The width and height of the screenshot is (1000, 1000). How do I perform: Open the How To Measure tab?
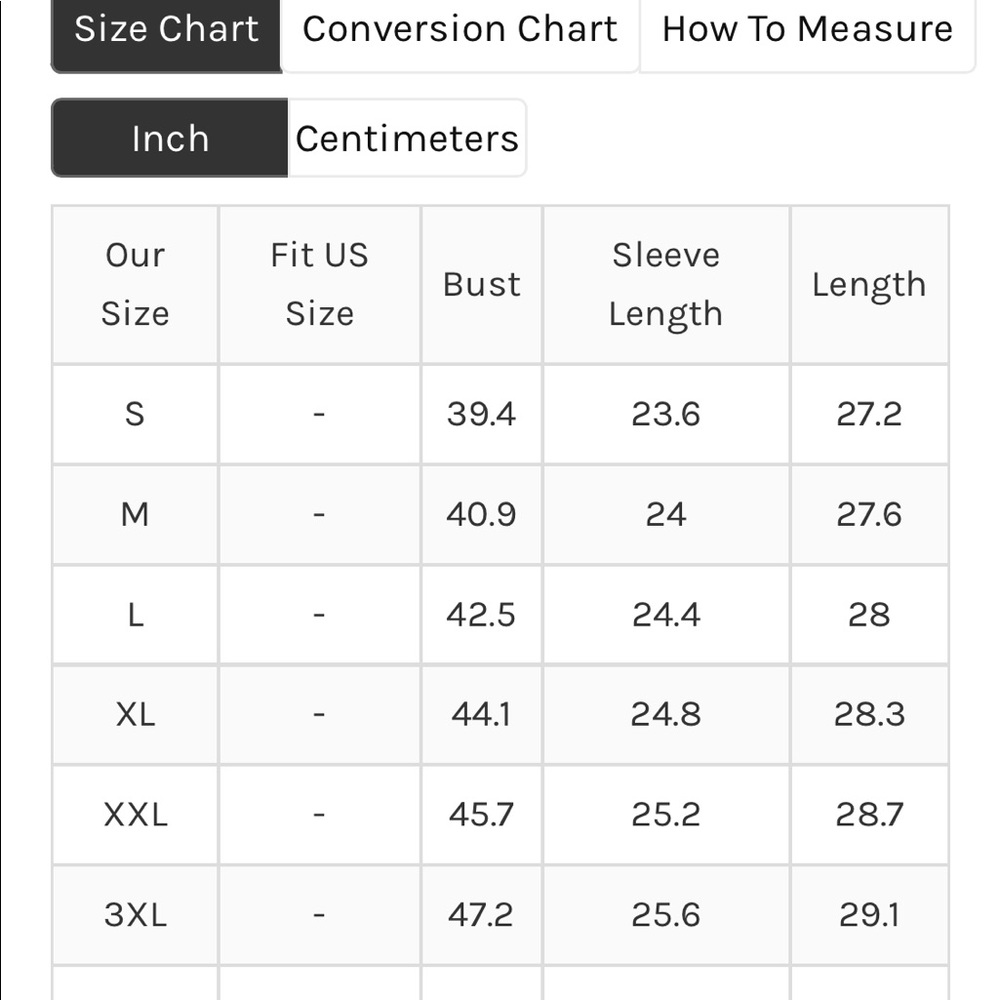tap(807, 30)
